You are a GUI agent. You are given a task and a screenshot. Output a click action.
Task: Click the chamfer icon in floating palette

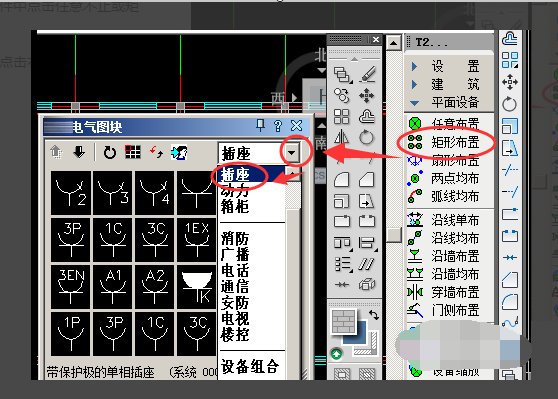point(367,180)
